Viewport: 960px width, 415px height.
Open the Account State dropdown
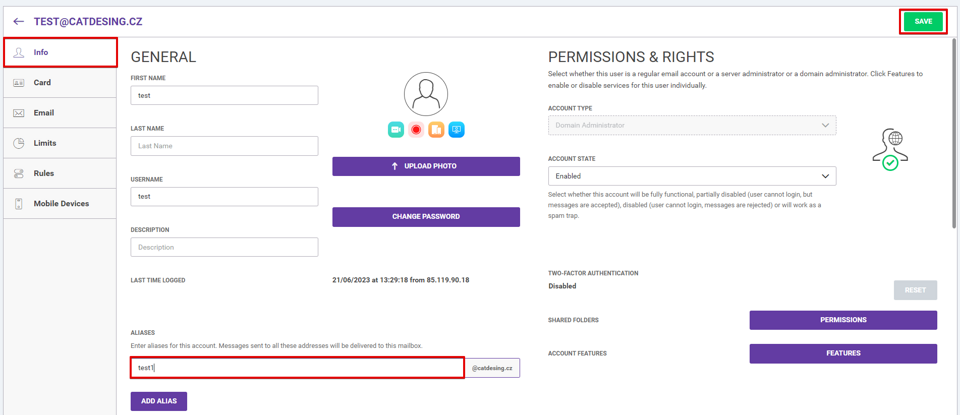pyautogui.click(x=692, y=176)
